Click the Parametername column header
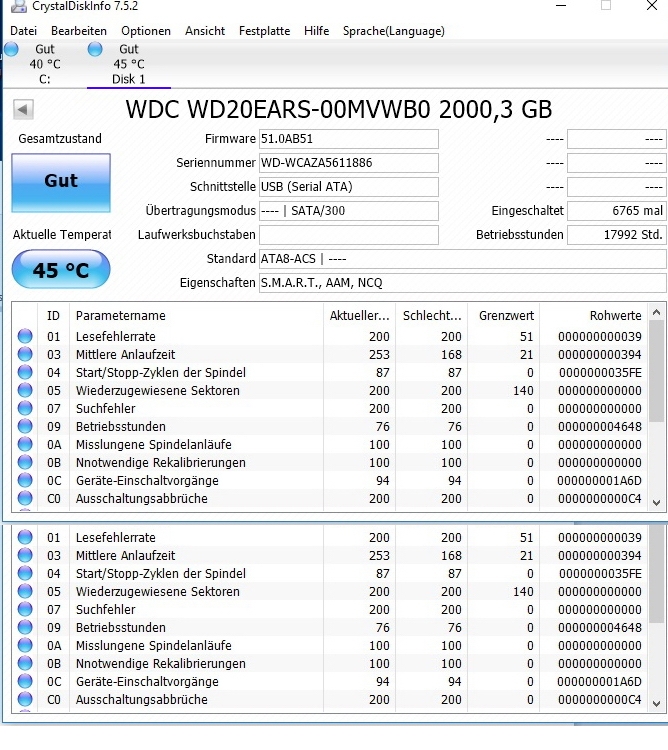This screenshot has height=750, width=668. pyautogui.click(x=196, y=316)
